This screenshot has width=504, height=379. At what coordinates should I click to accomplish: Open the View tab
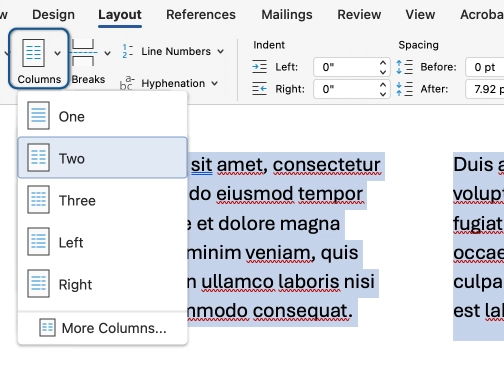click(420, 15)
